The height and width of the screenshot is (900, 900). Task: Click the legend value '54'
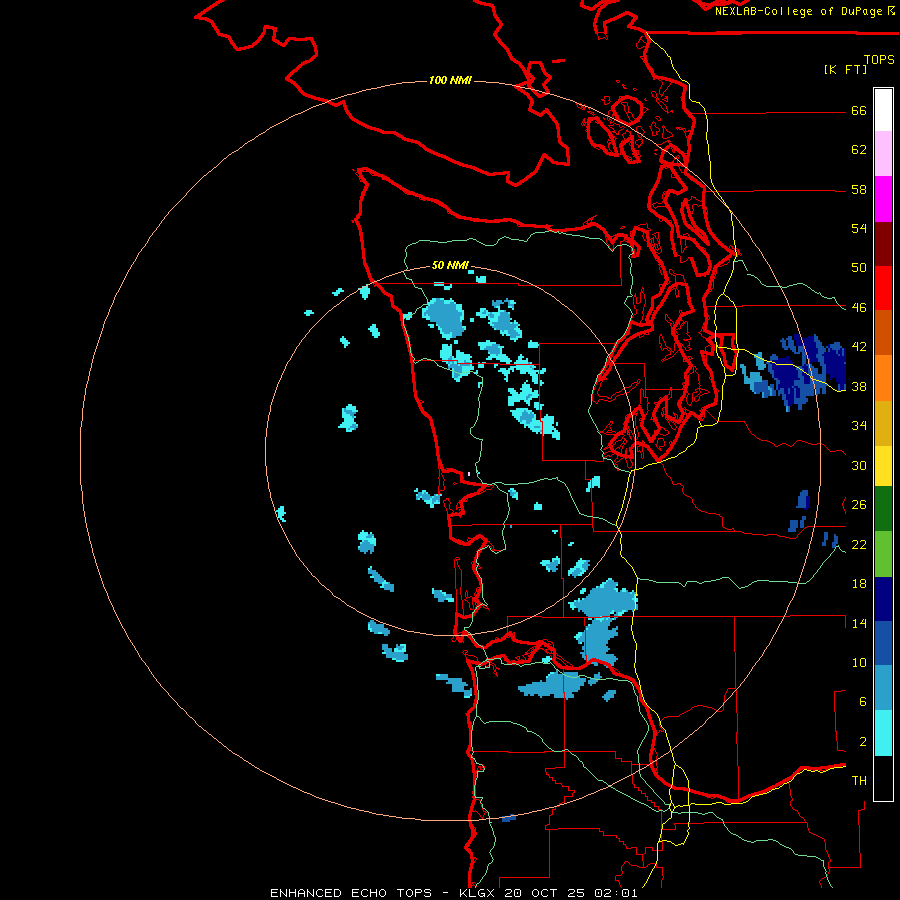(x=859, y=228)
